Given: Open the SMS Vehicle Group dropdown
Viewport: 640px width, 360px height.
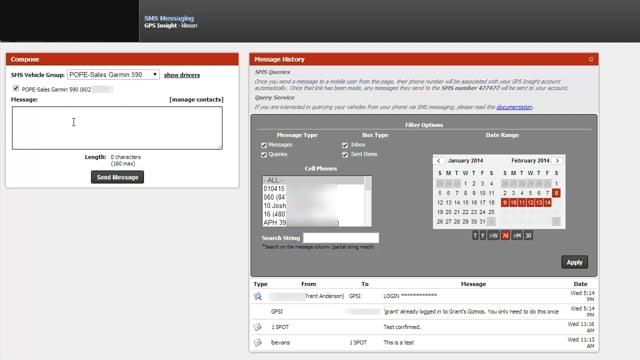Looking at the screenshot, I should (x=113, y=75).
